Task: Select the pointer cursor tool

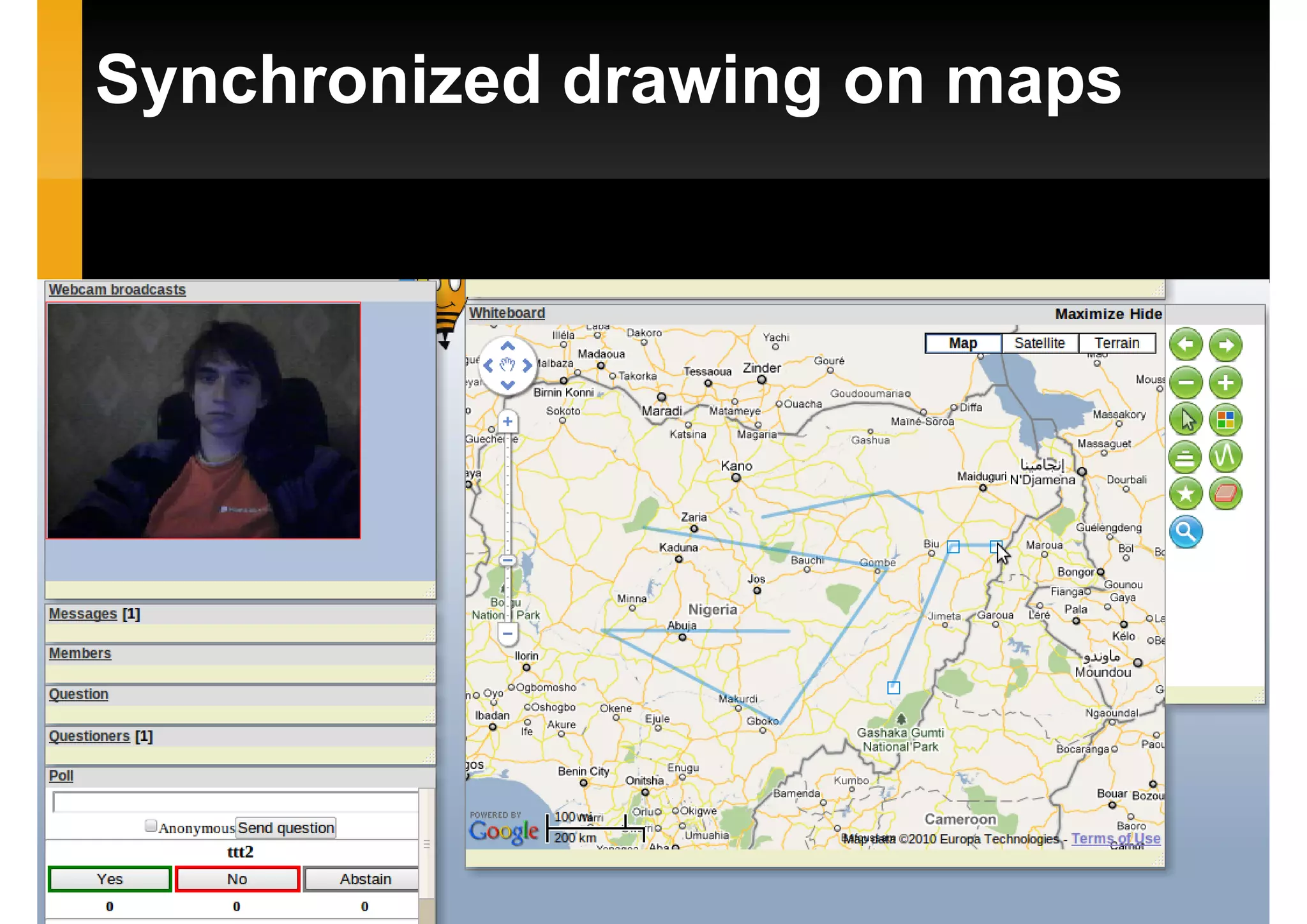Action: [x=1186, y=420]
